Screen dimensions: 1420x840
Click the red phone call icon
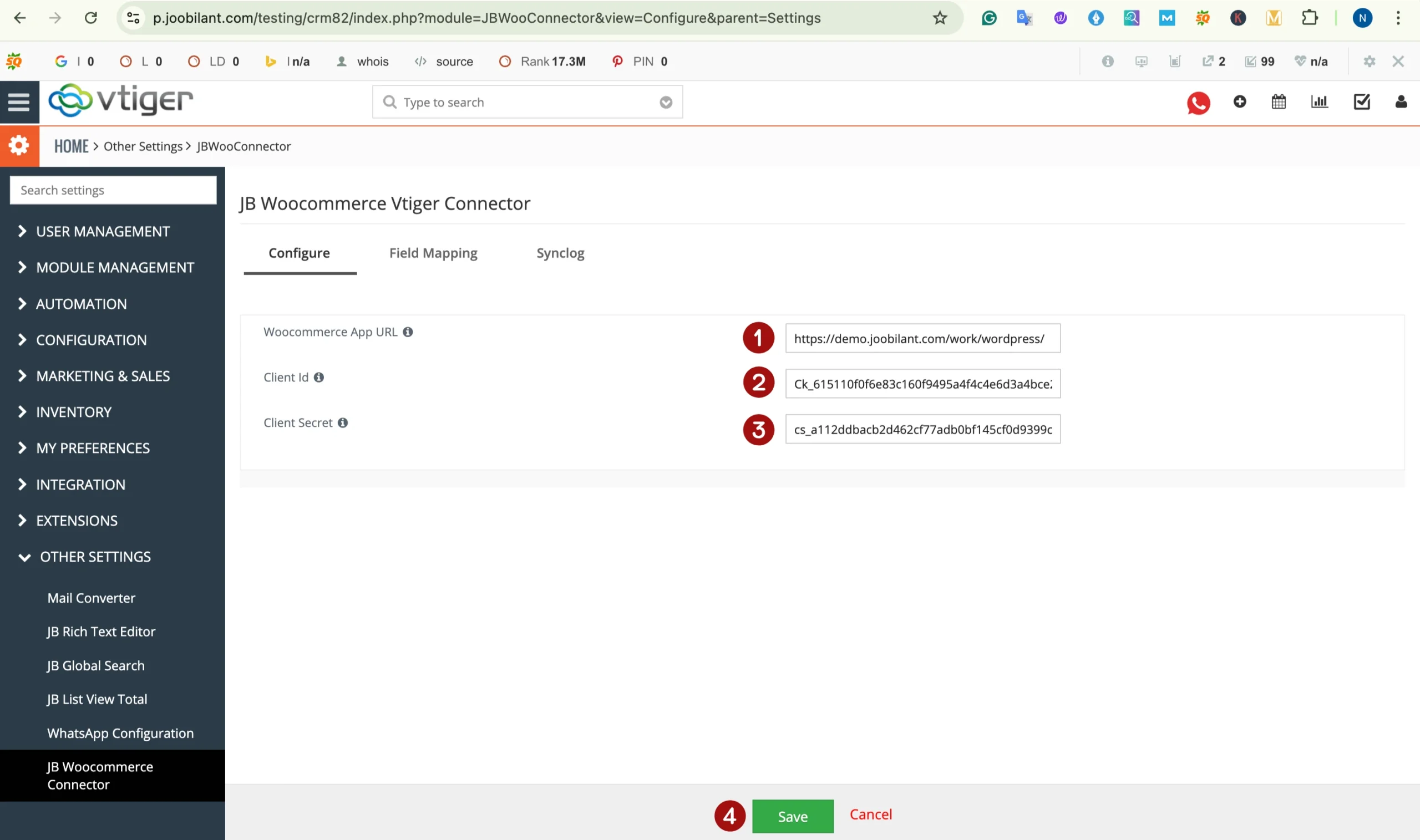[x=1198, y=103]
